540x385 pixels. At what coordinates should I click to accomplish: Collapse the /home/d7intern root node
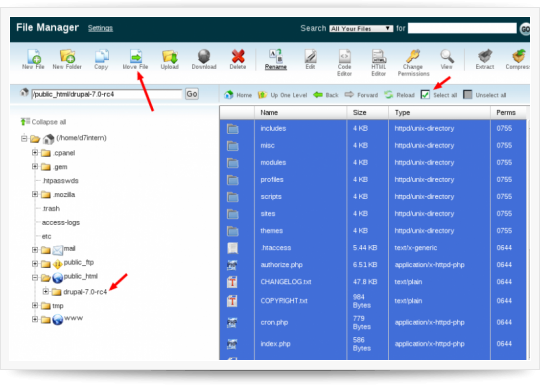[x=24, y=138]
